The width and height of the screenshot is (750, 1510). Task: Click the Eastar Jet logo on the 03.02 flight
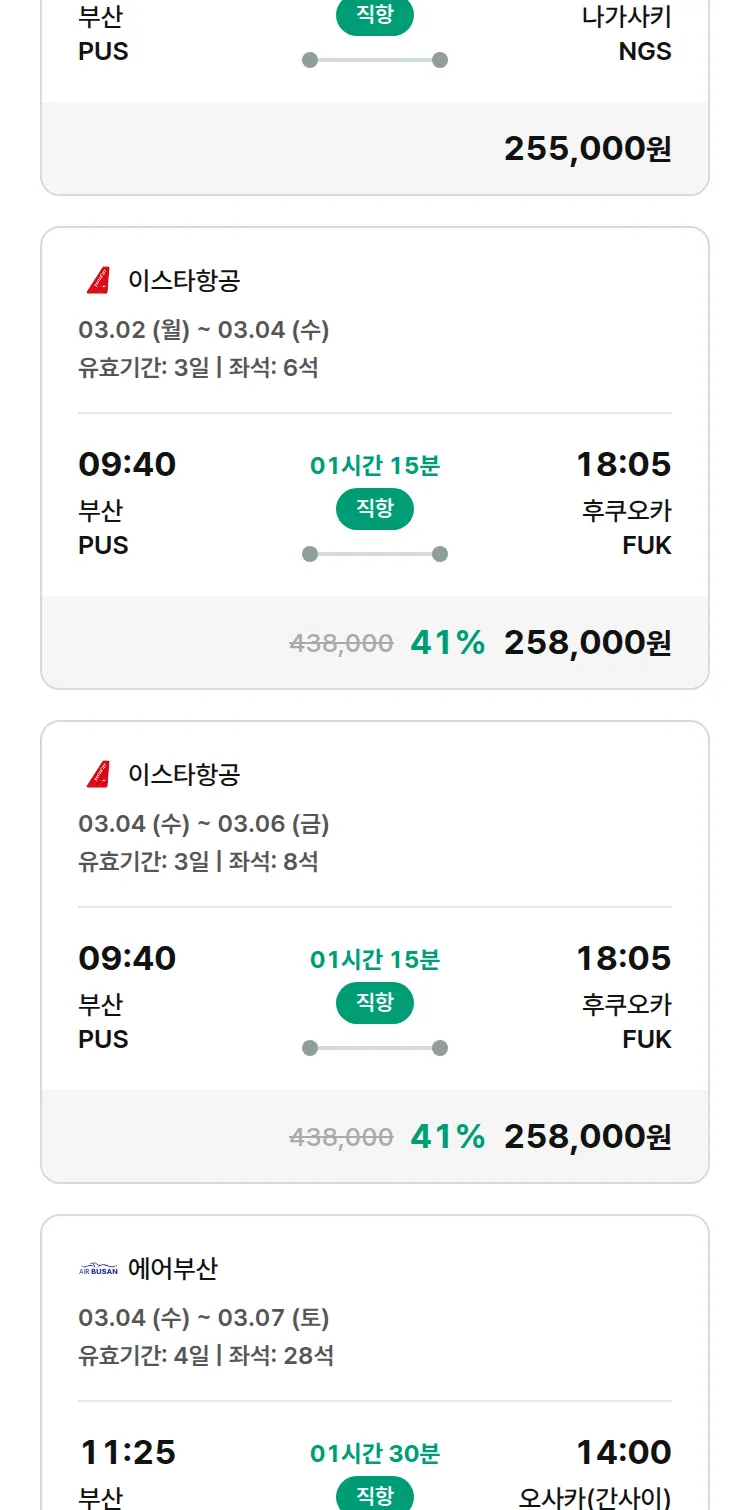point(98,281)
